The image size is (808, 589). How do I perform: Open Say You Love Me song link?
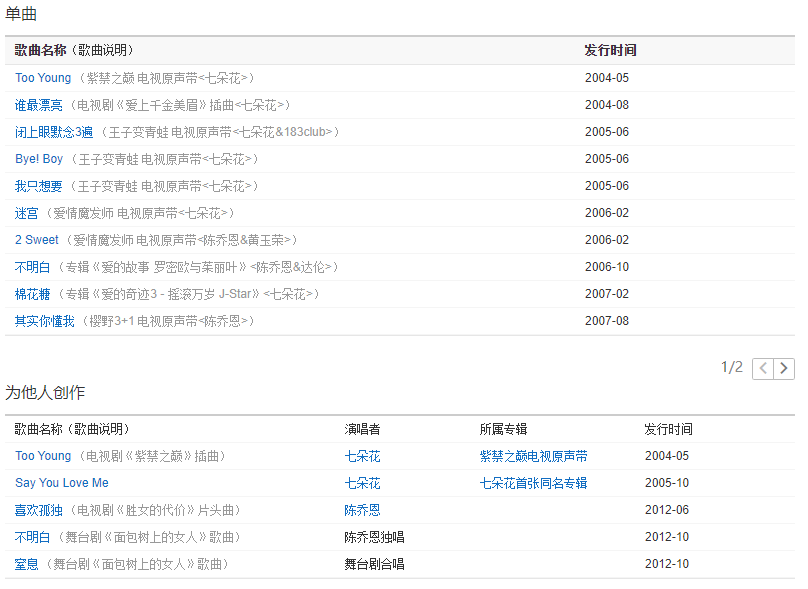coord(62,483)
